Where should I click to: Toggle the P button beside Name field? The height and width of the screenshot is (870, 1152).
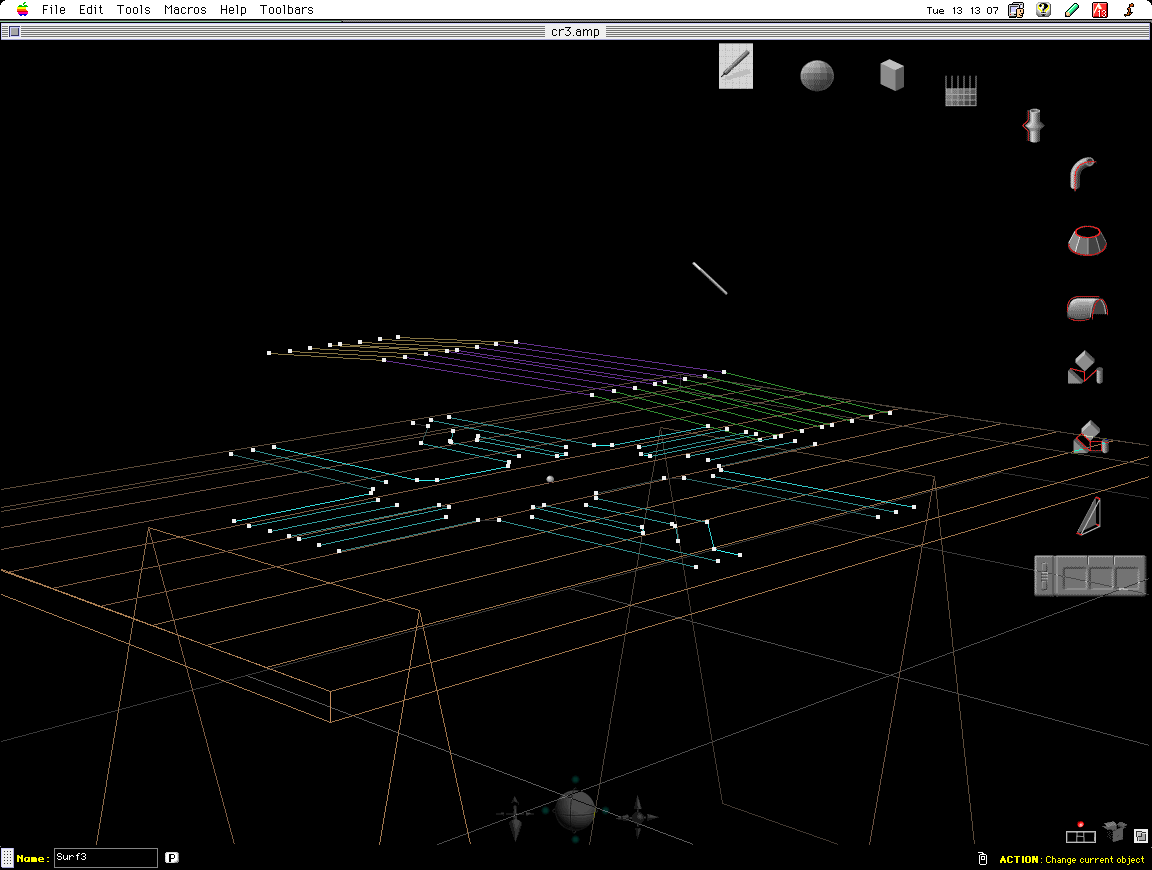coord(172,857)
